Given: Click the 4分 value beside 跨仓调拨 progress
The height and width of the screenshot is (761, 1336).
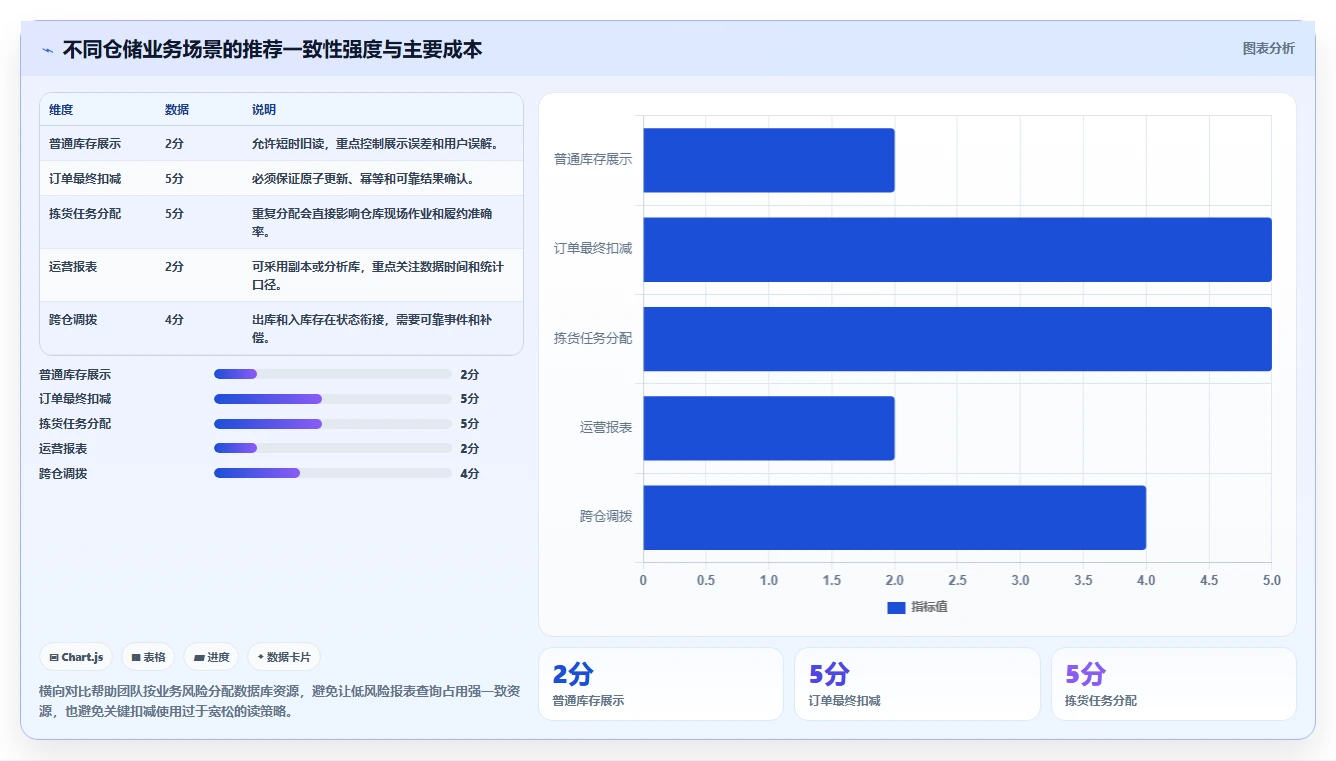Looking at the screenshot, I should coord(470,474).
